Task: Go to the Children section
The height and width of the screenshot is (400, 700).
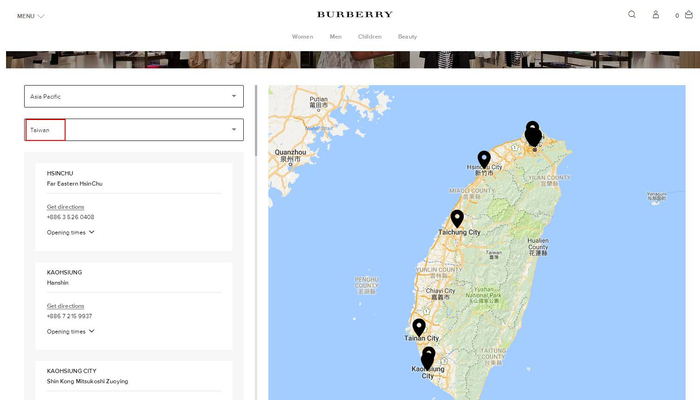Action: 370,37
